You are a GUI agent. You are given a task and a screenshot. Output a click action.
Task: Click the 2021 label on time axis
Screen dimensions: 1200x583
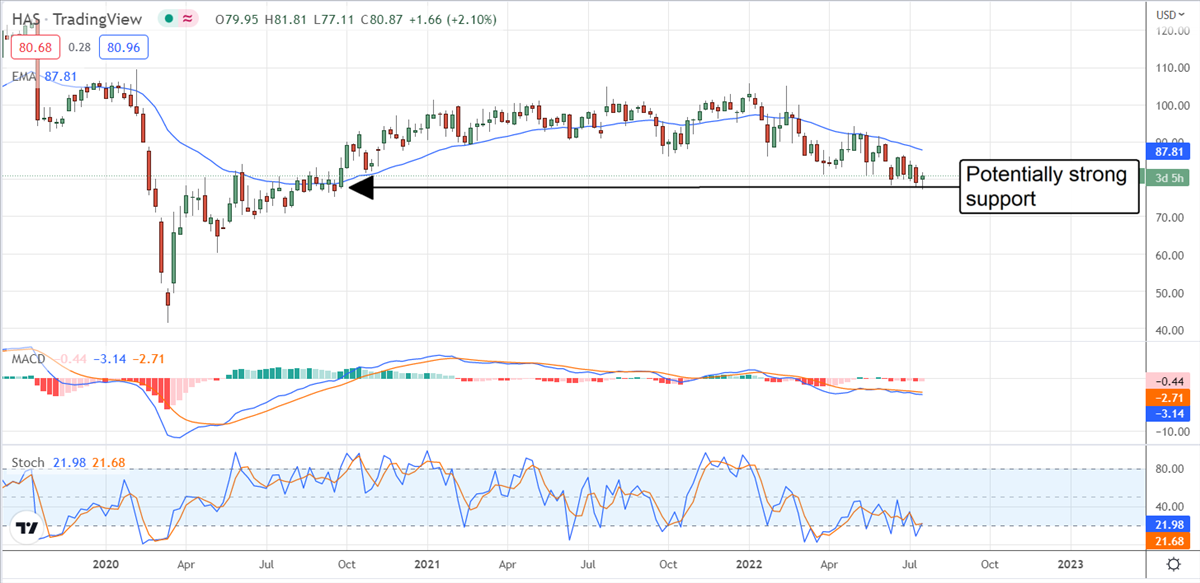coord(427,563)
